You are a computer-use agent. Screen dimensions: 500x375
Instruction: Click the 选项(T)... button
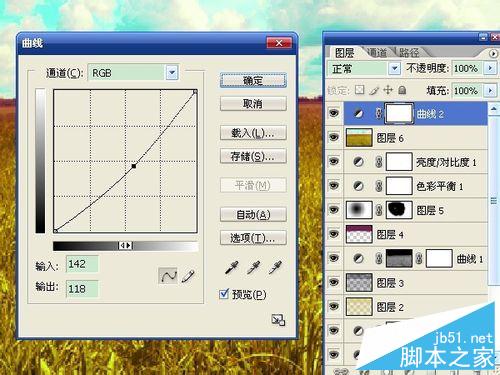coord(253,238)
